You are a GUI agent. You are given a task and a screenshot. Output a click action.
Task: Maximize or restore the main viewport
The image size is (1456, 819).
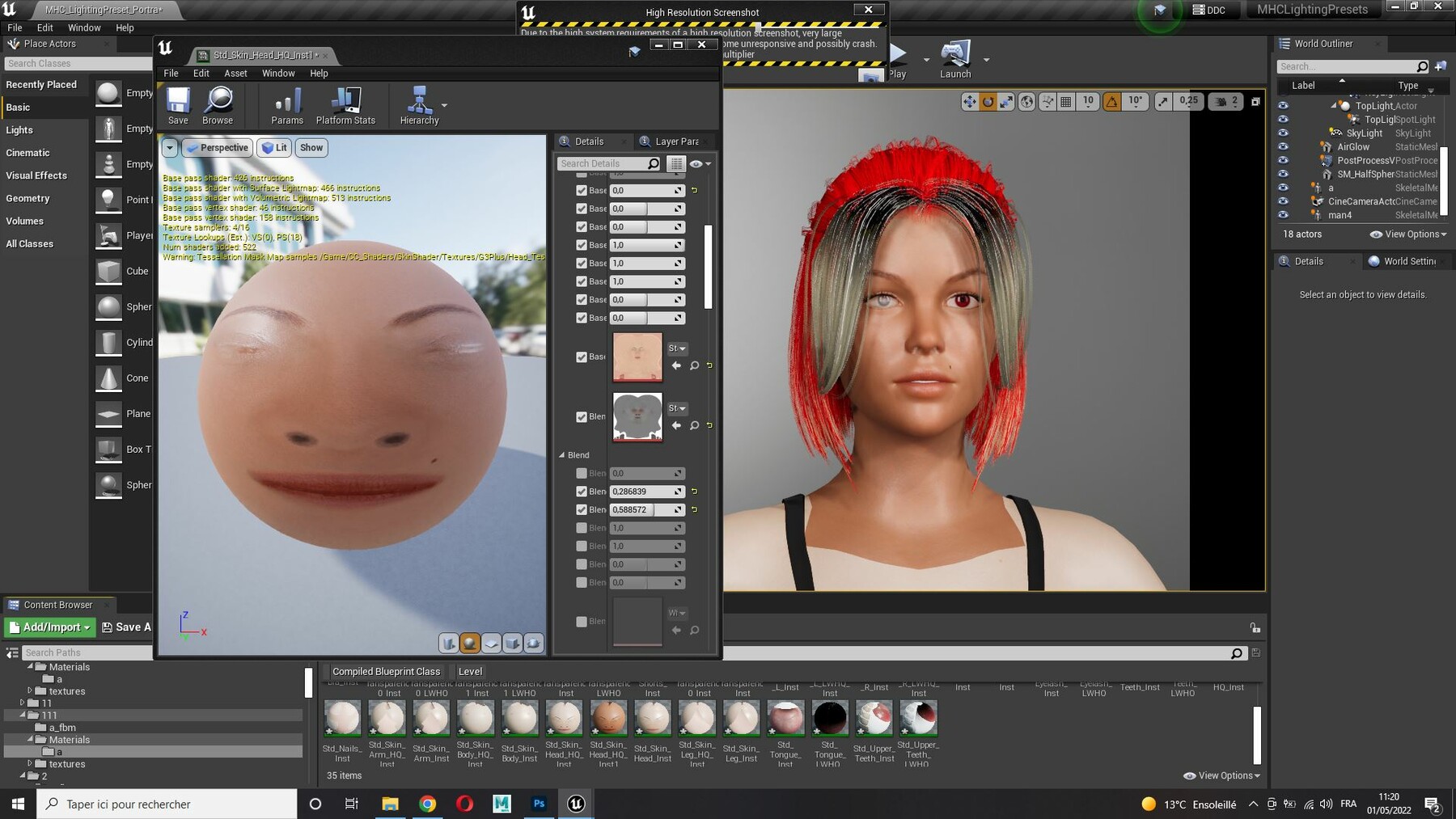[1255, 101]
